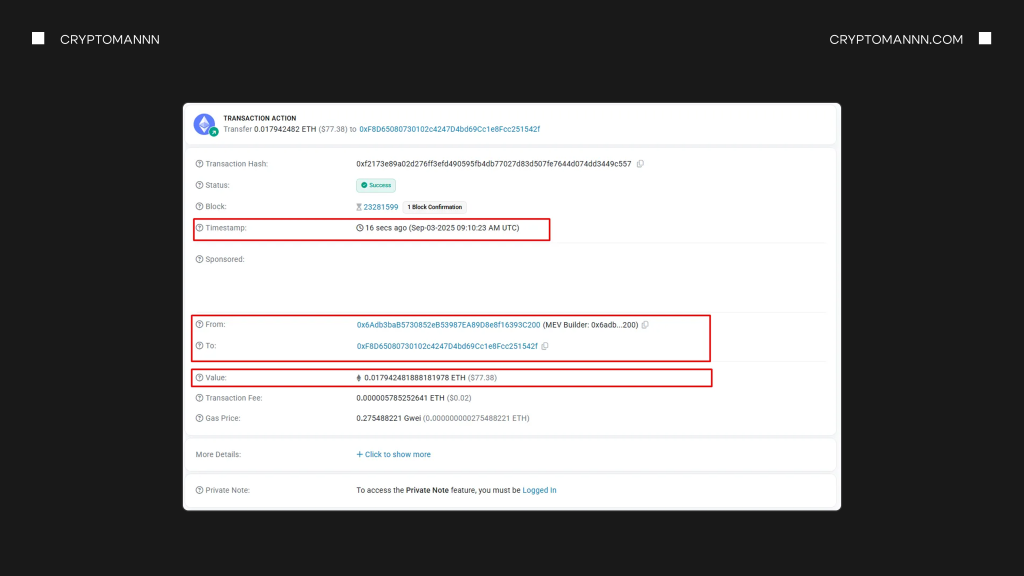Open the help tooltip next to Transaction Fee
Screen dimensions: 1024x576
(198, 398)
